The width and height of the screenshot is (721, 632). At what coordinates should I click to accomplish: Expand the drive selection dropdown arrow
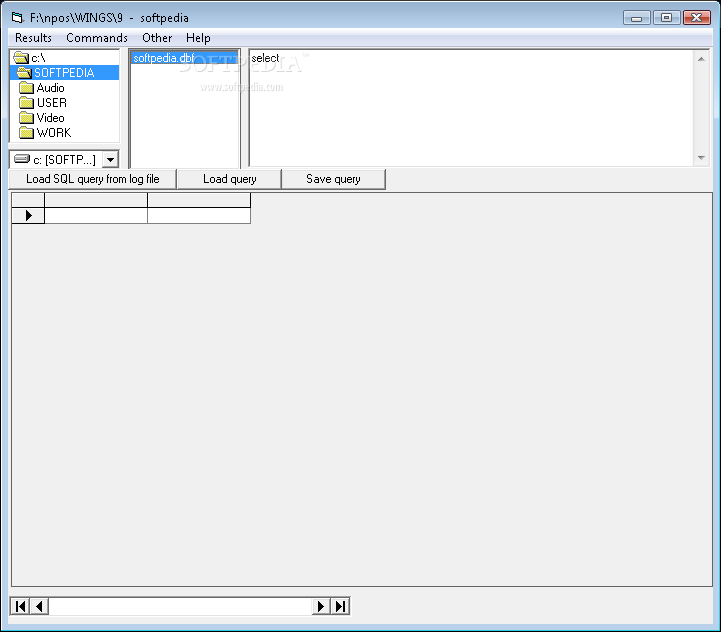tap(110, 160)
